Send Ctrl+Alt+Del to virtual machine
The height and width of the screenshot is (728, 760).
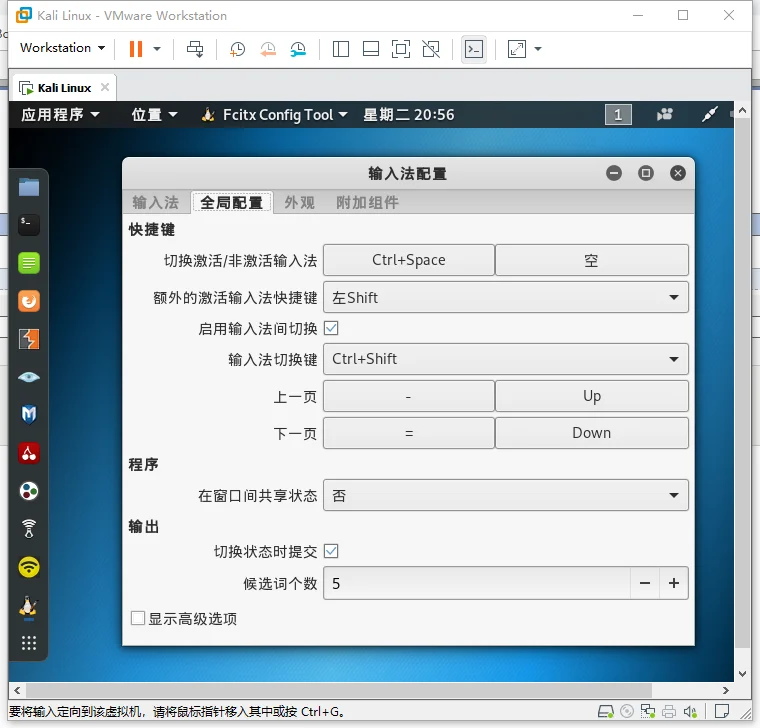pyautogui.click(x=195, y=48)
